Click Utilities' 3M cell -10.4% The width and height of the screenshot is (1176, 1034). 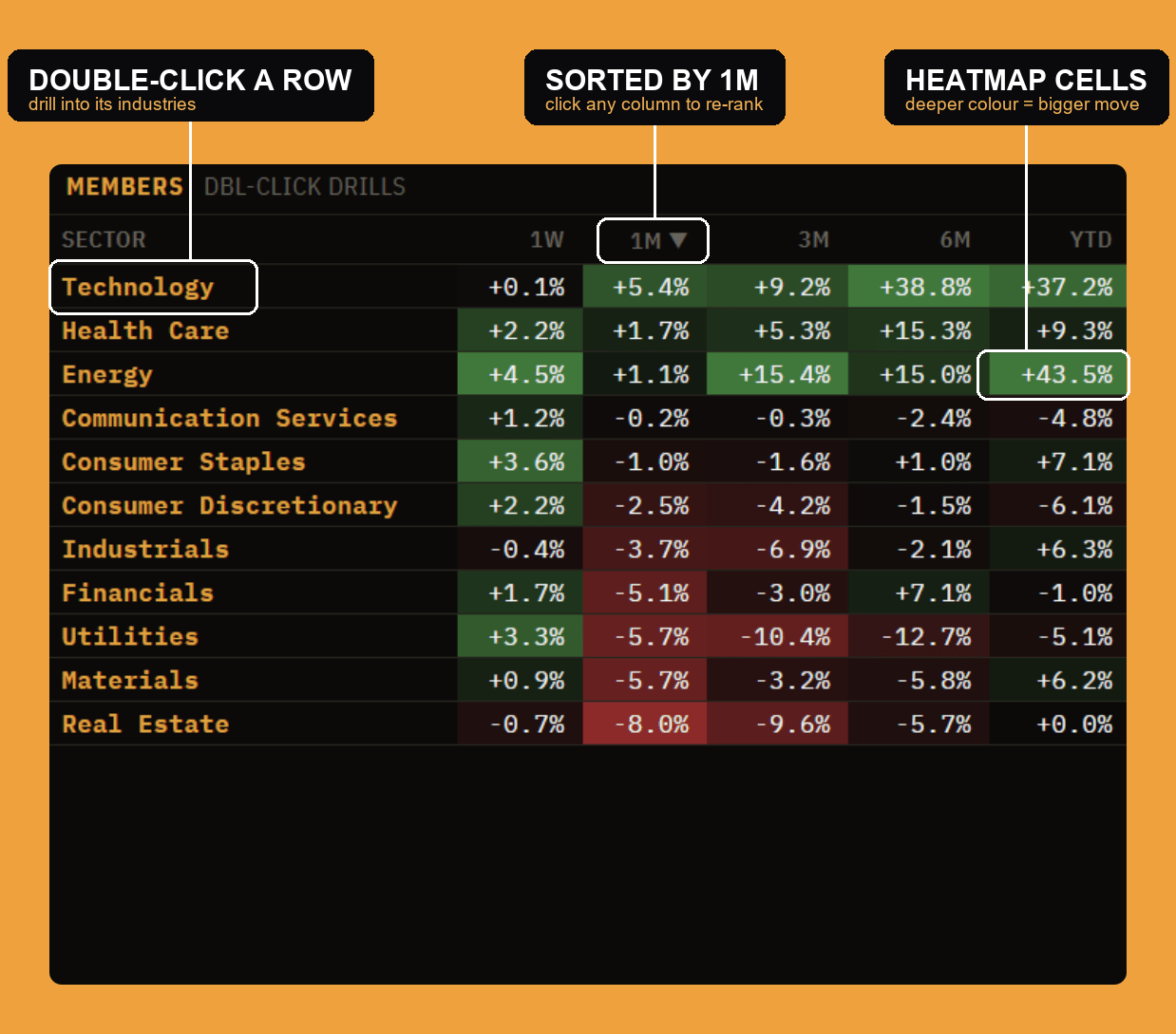click(x=777, y=636)
